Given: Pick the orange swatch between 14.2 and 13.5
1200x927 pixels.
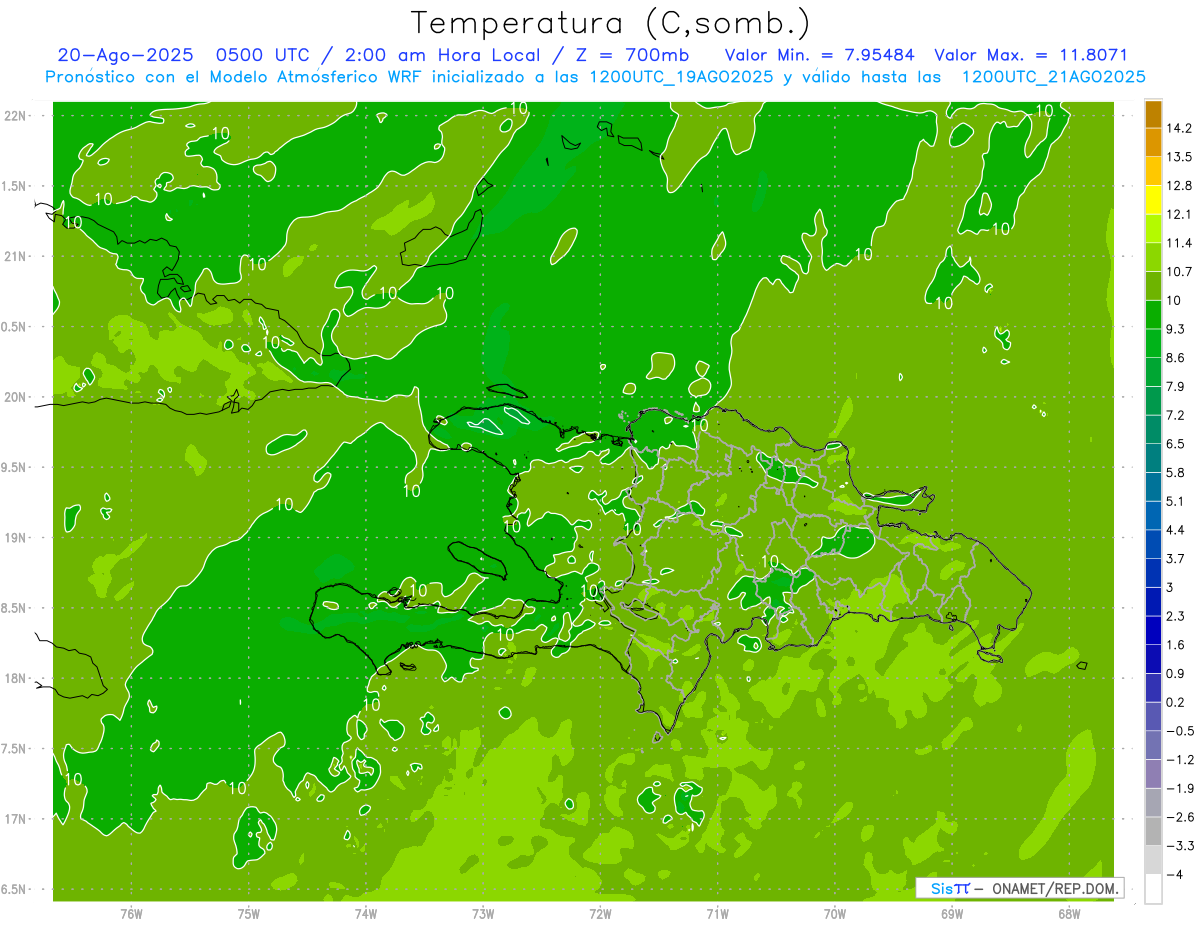Looking at the screenshot, I should pyautogui.click(x=1153, y=143).
